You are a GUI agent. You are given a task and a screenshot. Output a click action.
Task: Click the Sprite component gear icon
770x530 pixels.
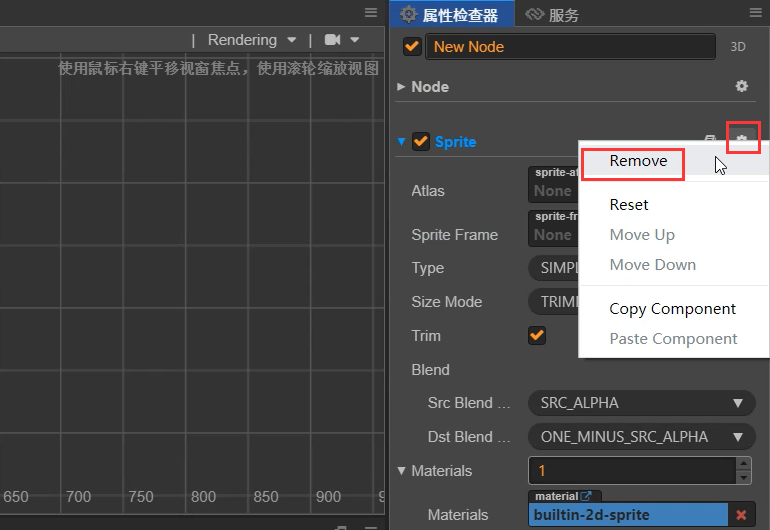tap(742, 140)
